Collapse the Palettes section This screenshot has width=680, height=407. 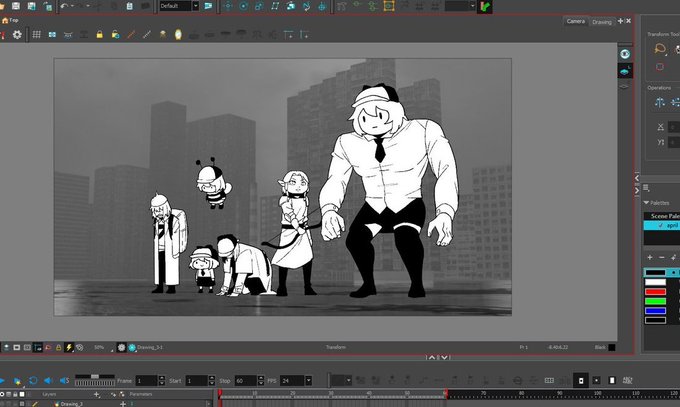click(646, 203)
